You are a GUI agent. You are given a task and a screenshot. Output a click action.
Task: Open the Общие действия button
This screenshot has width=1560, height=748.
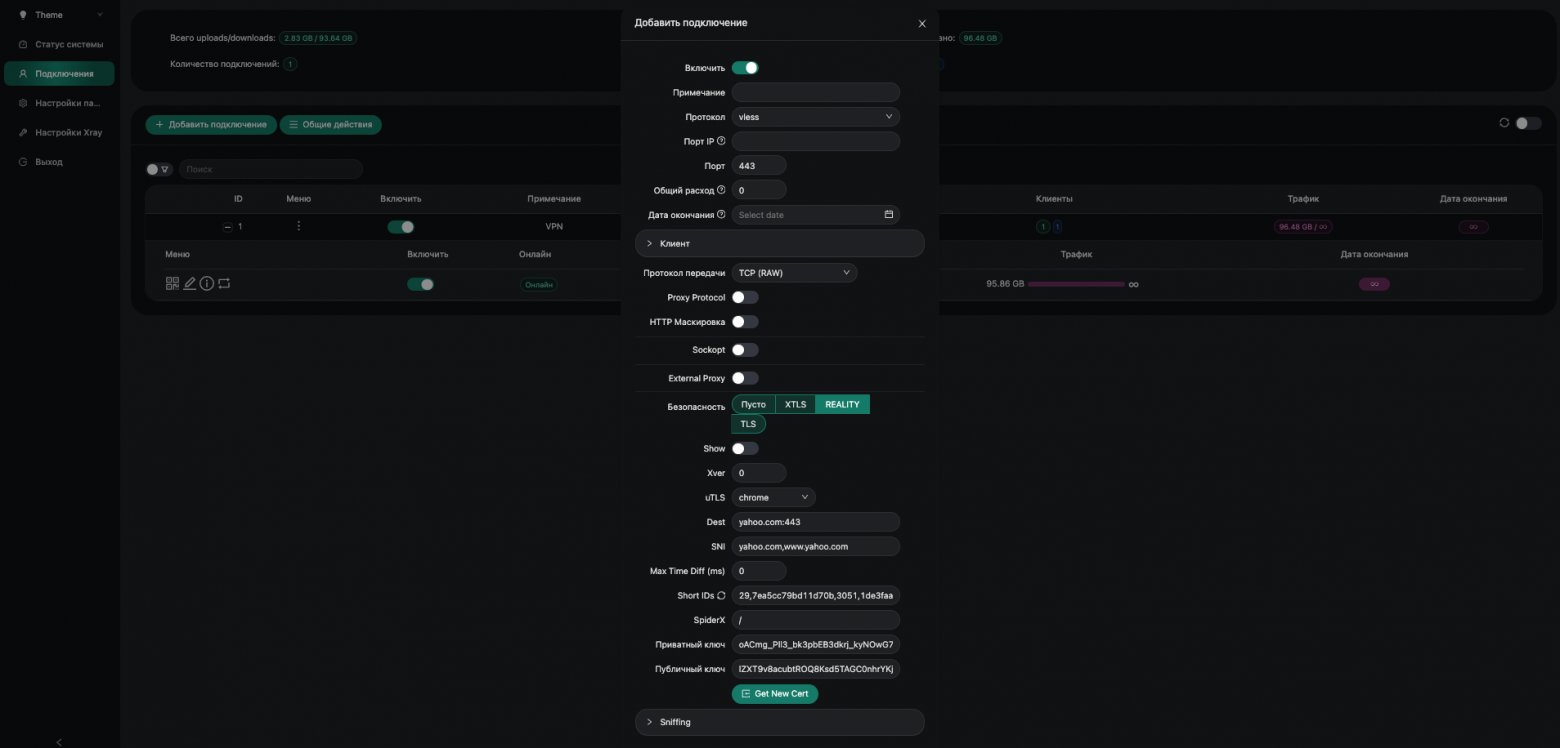click(331, 125)
